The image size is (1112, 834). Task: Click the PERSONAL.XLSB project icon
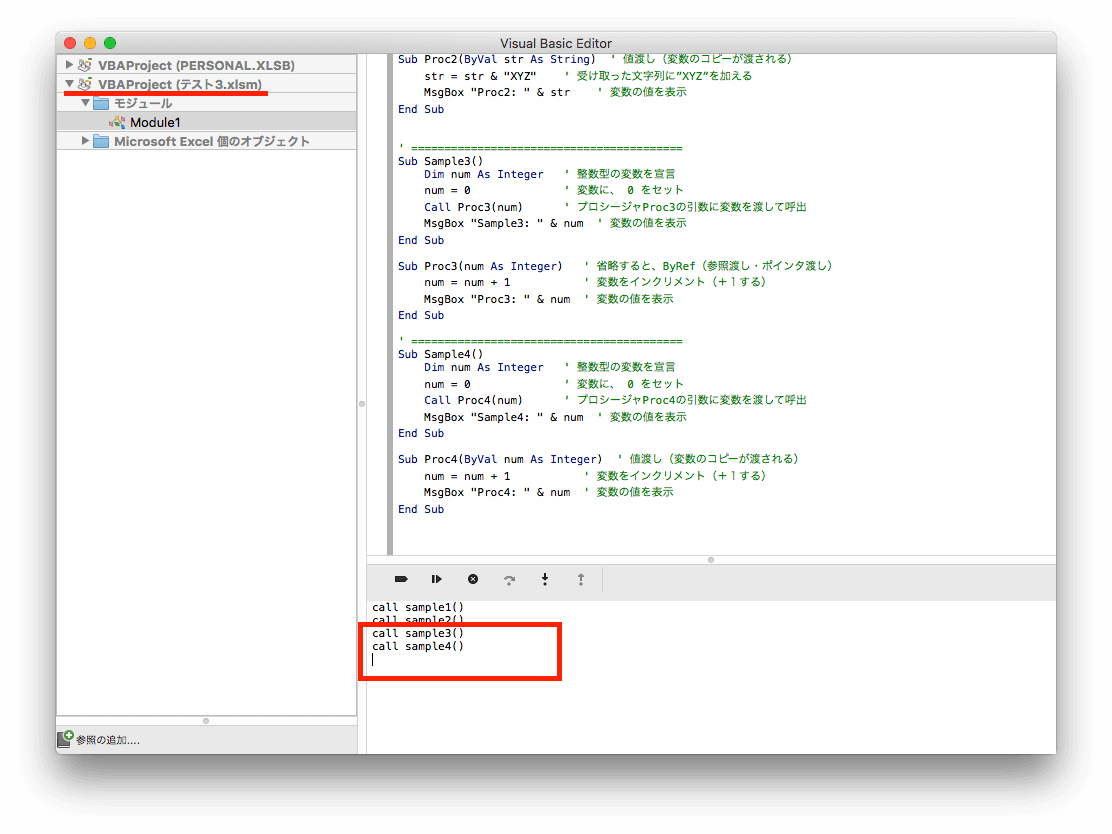(x=84, y=65)
